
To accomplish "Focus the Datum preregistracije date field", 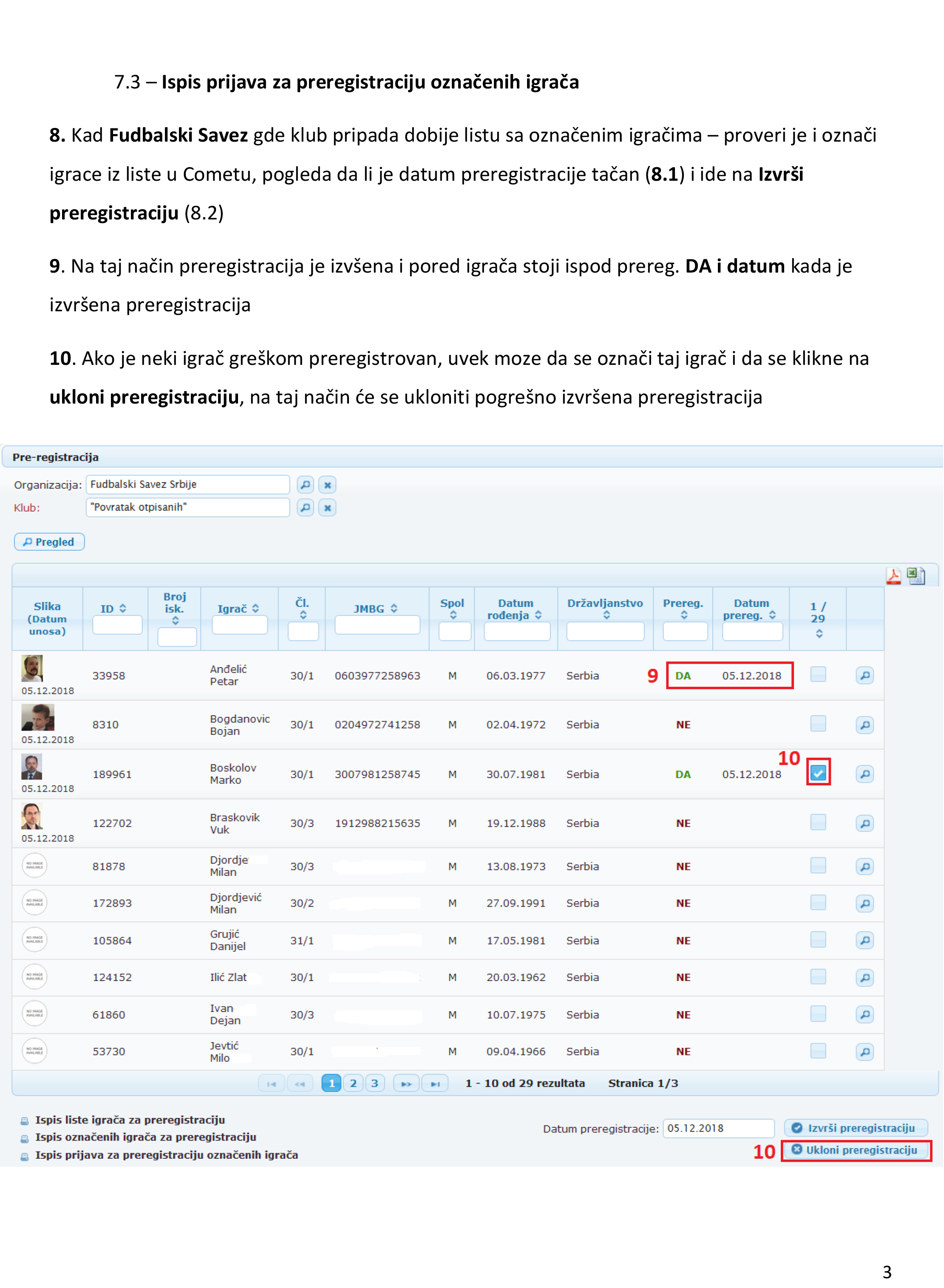I will [x=718, y=1129].
